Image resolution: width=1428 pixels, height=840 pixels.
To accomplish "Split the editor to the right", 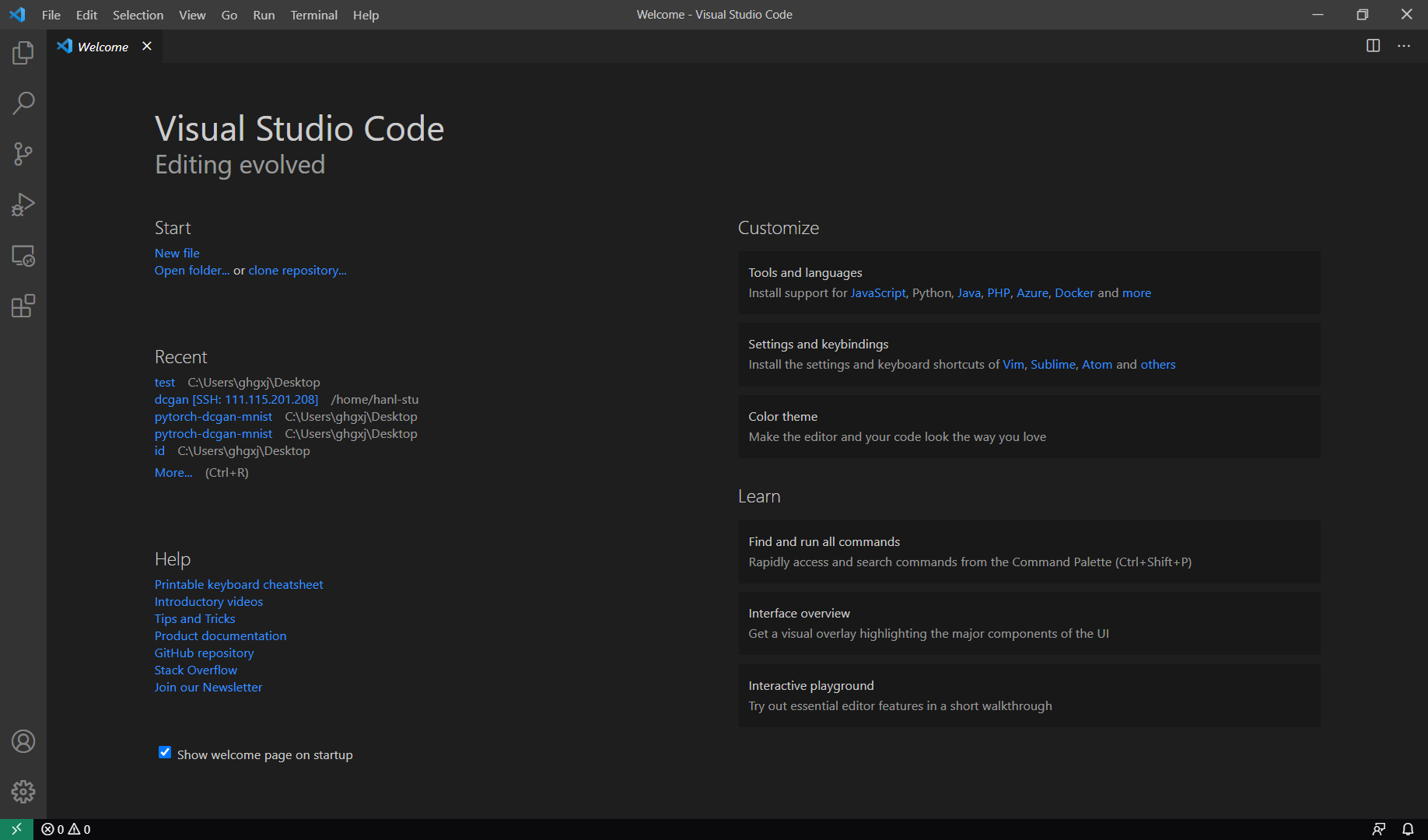I will [x=1374, y=46].
